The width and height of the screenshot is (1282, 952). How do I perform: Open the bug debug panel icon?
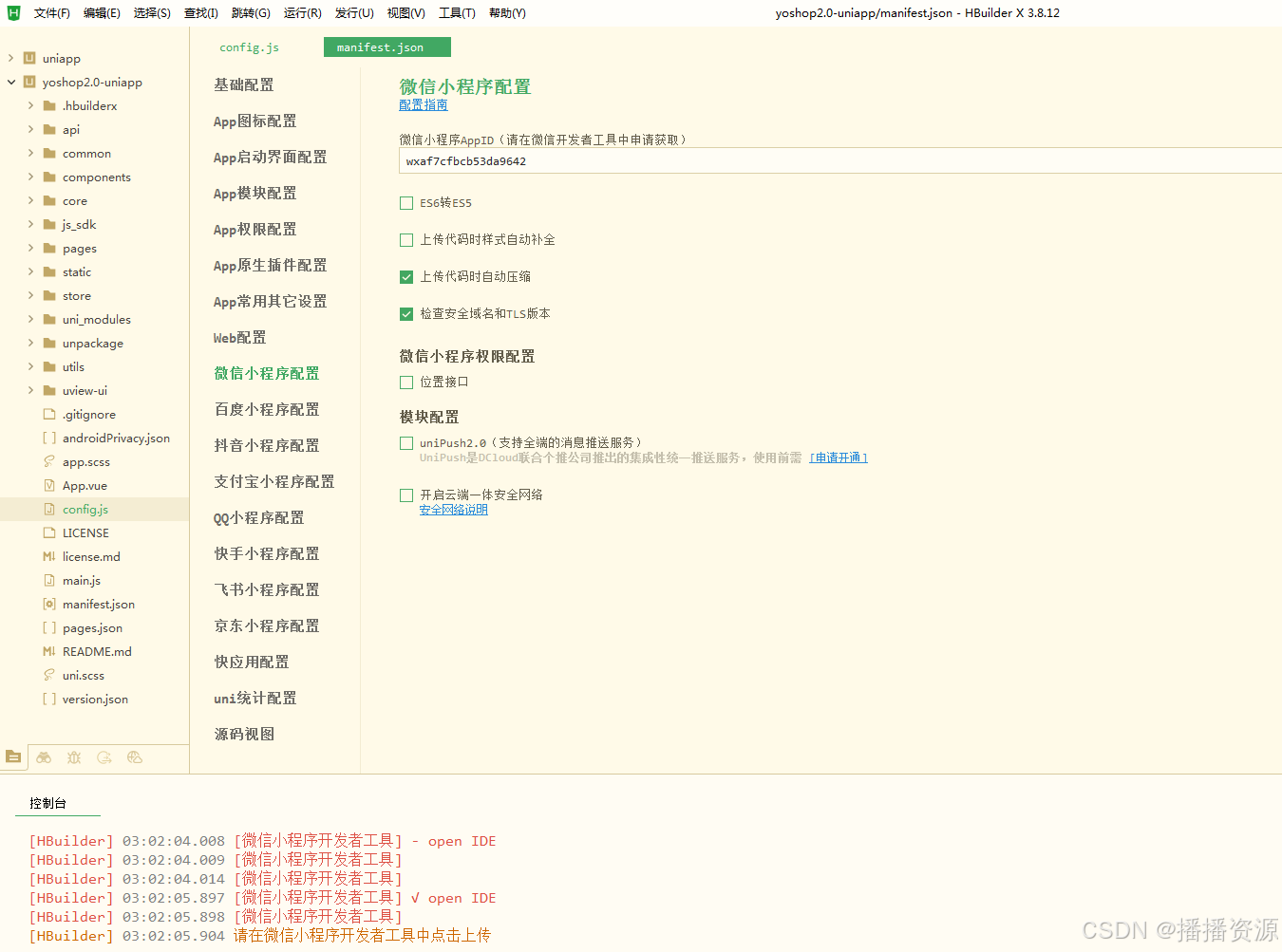pos(74,757)
